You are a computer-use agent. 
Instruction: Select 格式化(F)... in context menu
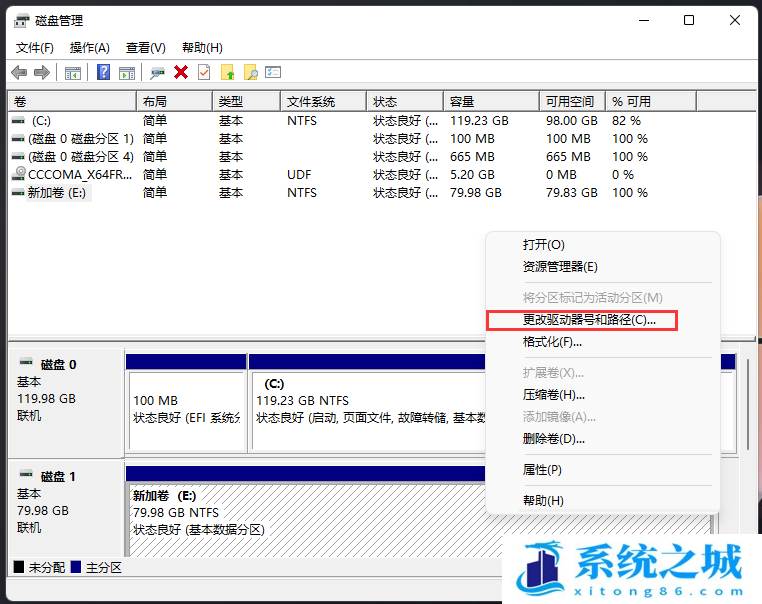603,342
